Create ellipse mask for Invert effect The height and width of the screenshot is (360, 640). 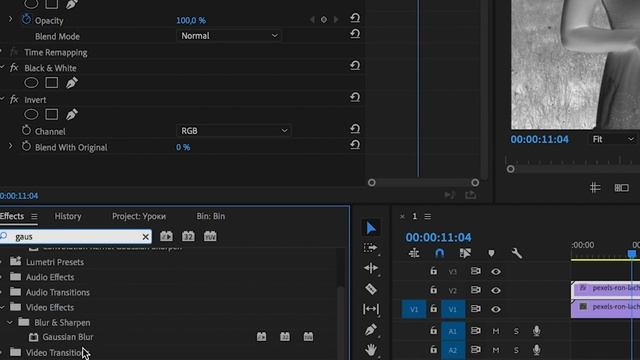pos(31,114)
